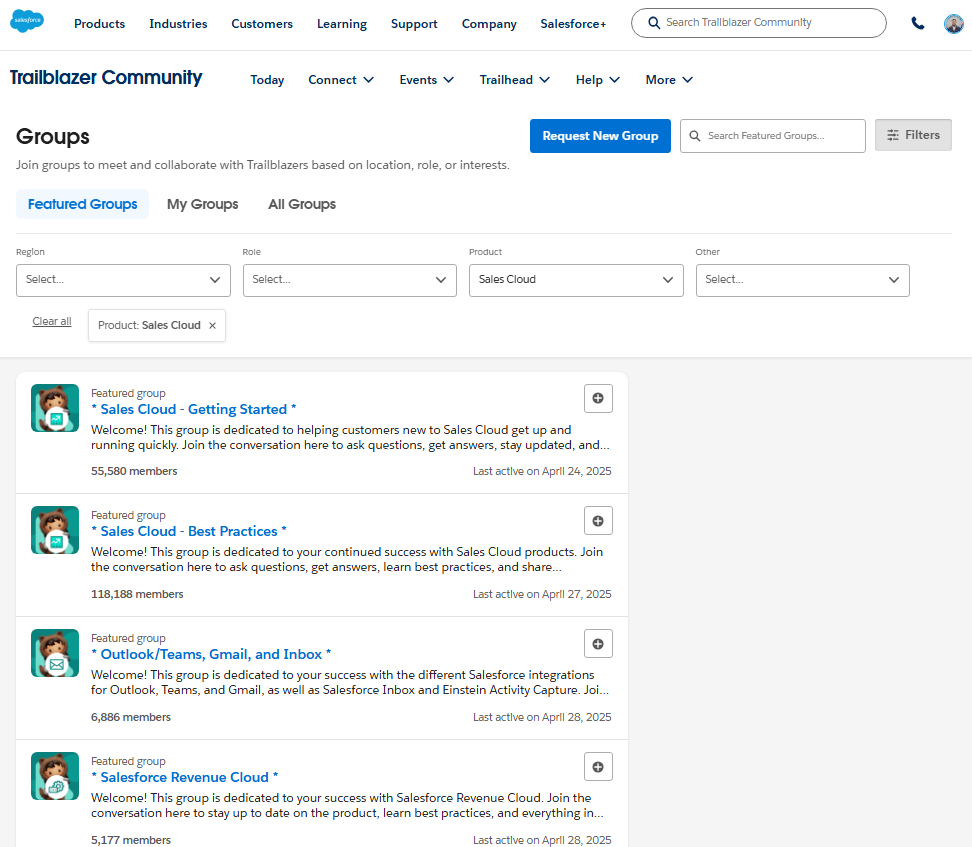Click the Clear all filters link
The width and height of the screenshot is (972, 847).
[52, 321]
